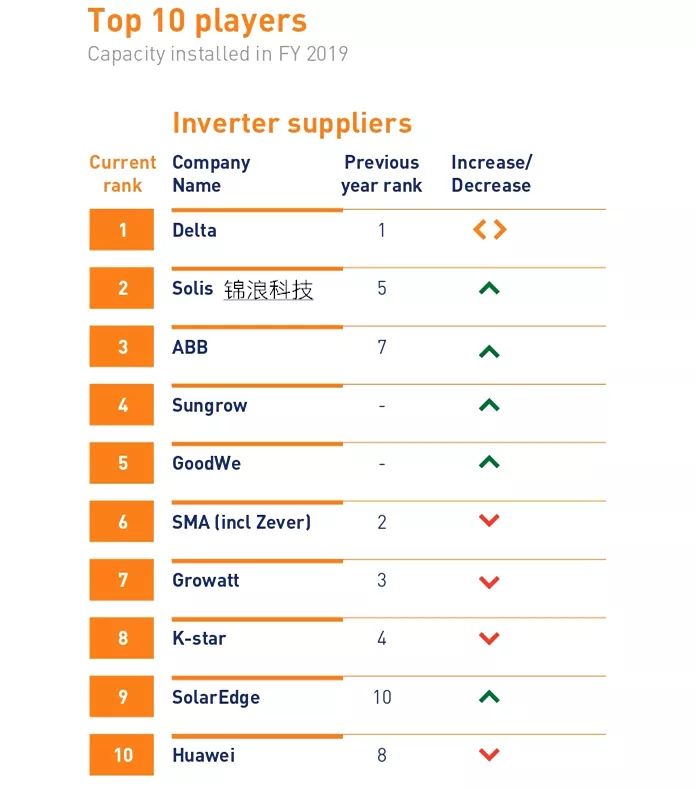The image size is (696, 789).
Task: Click the Chinese text 锦浪科技 link
Action: tap(268, 290)
